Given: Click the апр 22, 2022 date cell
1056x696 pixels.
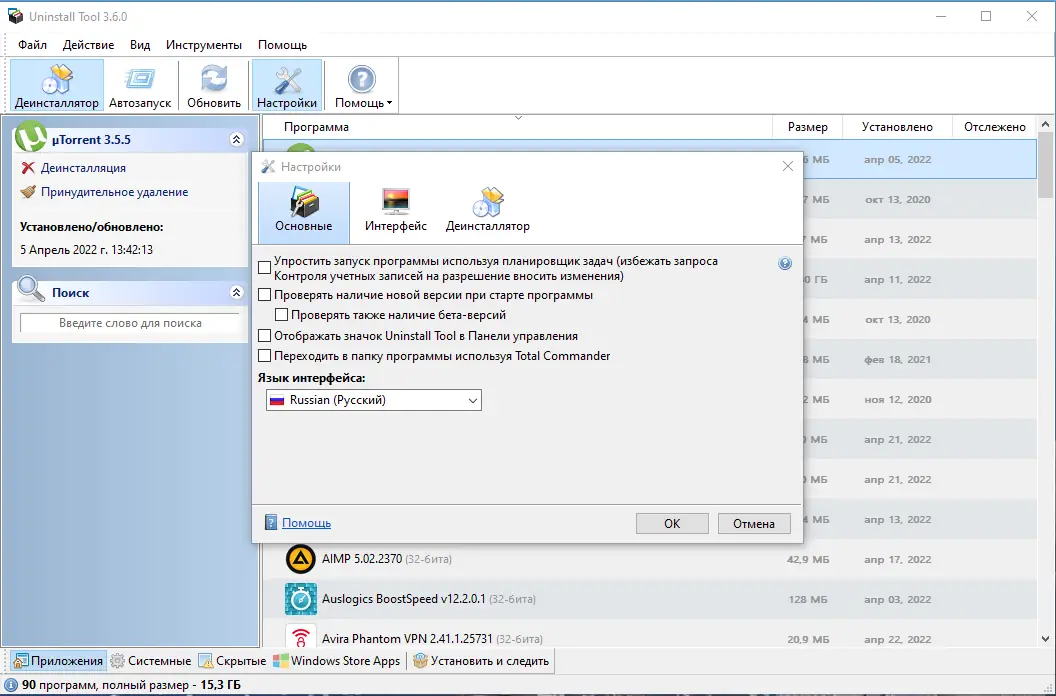Looking at the screenshot, I should 898,639.
